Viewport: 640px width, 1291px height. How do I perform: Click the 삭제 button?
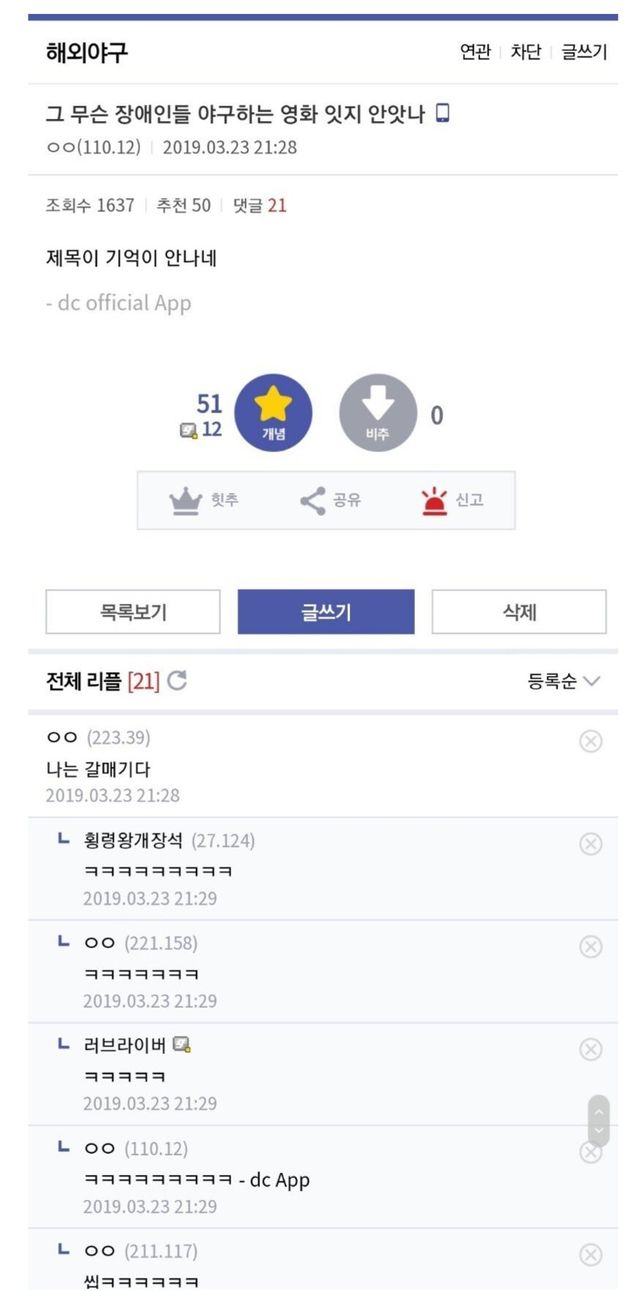coord(519,612)
